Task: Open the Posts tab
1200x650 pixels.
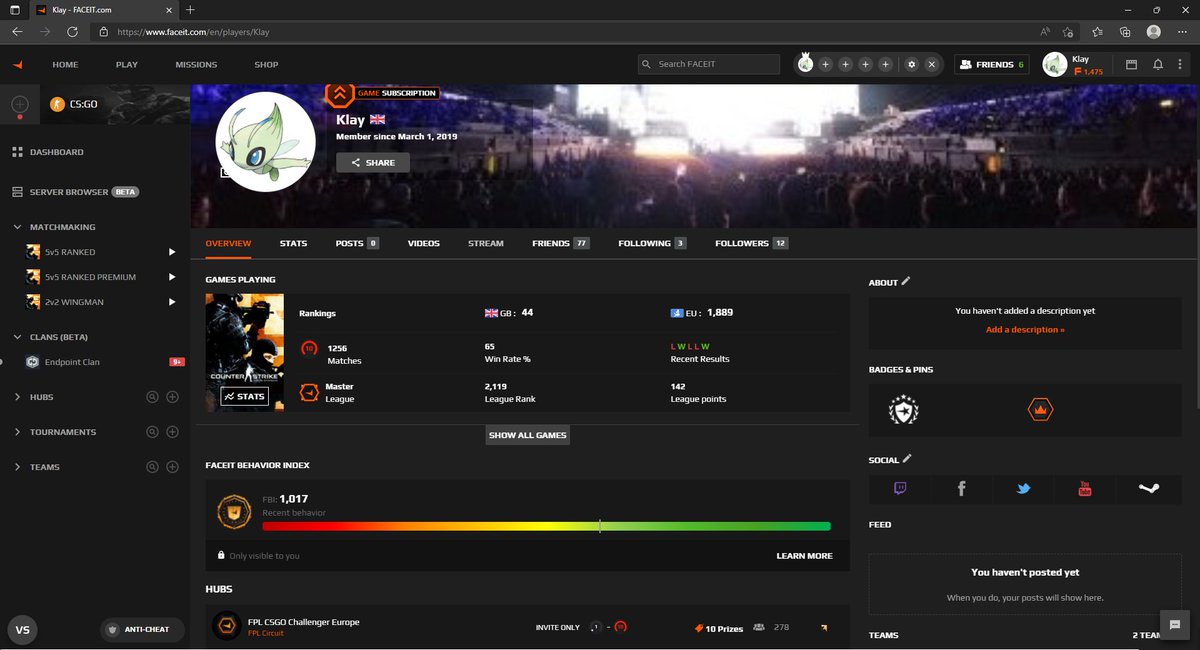Action: [x=357, y=243]
